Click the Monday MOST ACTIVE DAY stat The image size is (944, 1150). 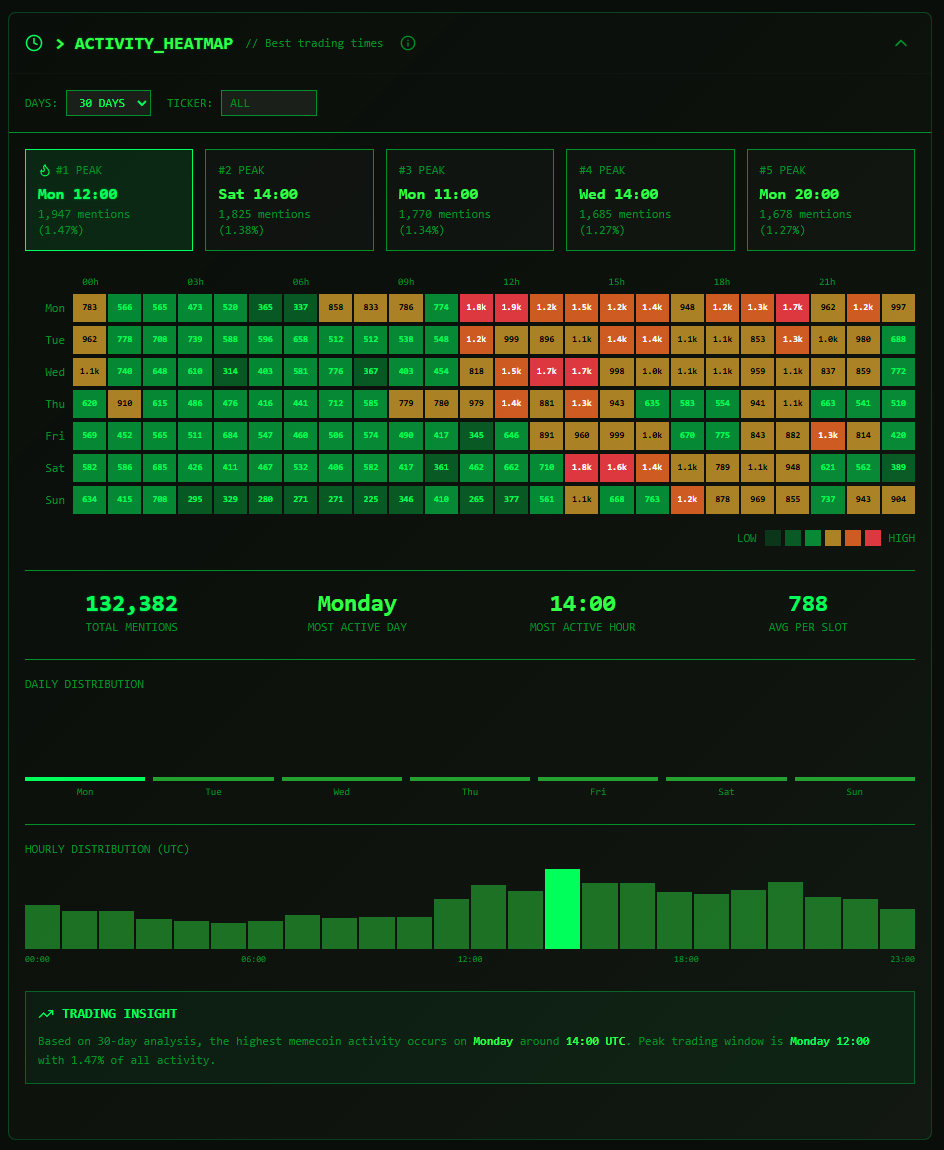(357, 612)
